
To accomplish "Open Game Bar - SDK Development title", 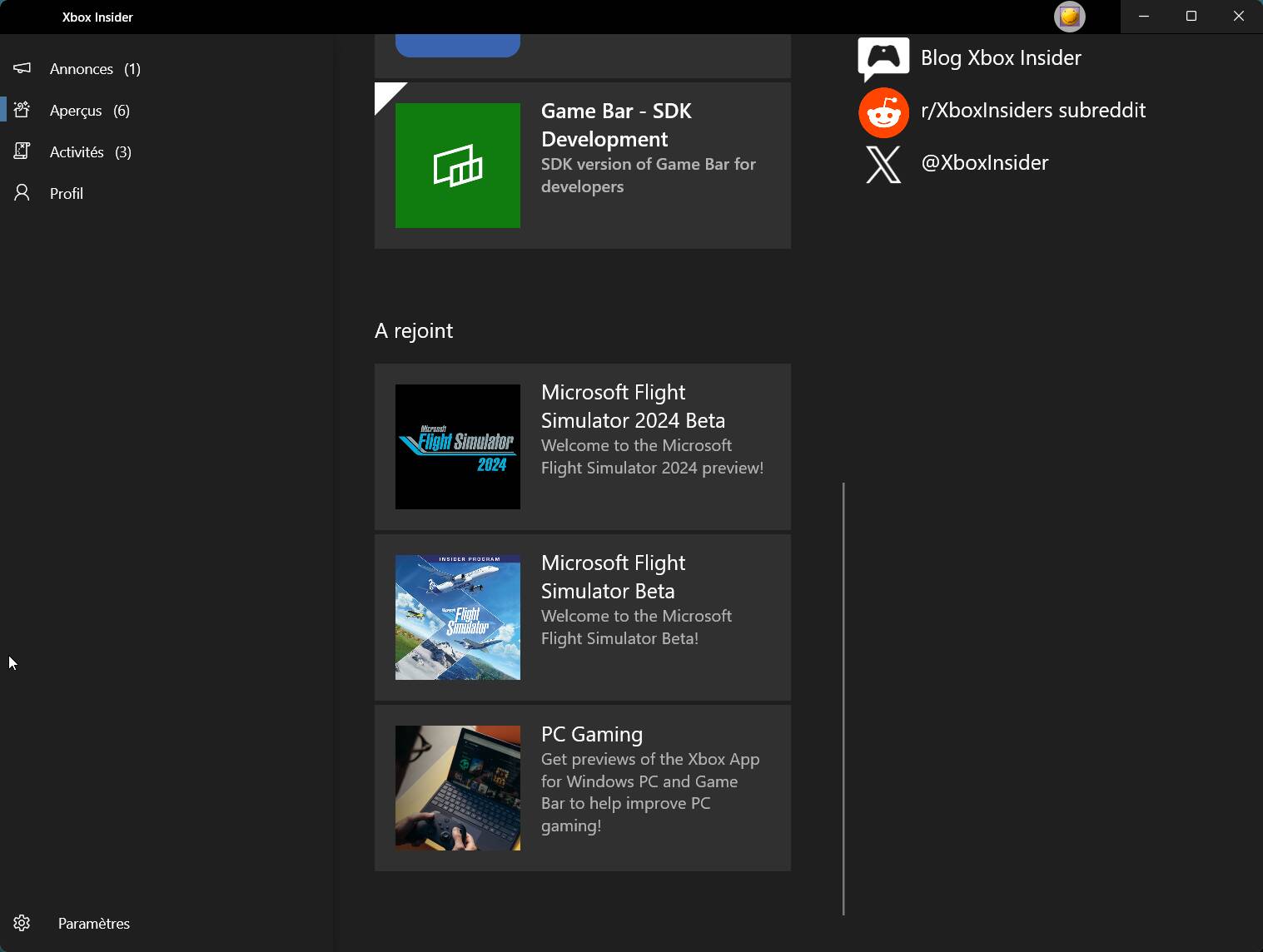I will [616, 125].
